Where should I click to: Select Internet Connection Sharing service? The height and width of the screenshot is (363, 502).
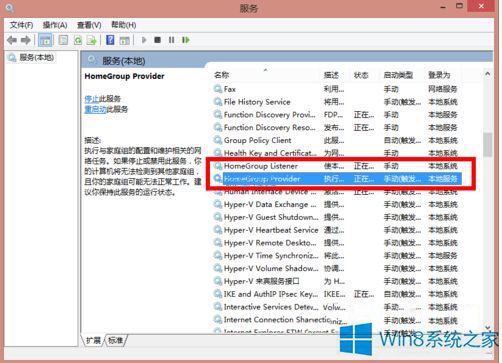tap(337, 320)
